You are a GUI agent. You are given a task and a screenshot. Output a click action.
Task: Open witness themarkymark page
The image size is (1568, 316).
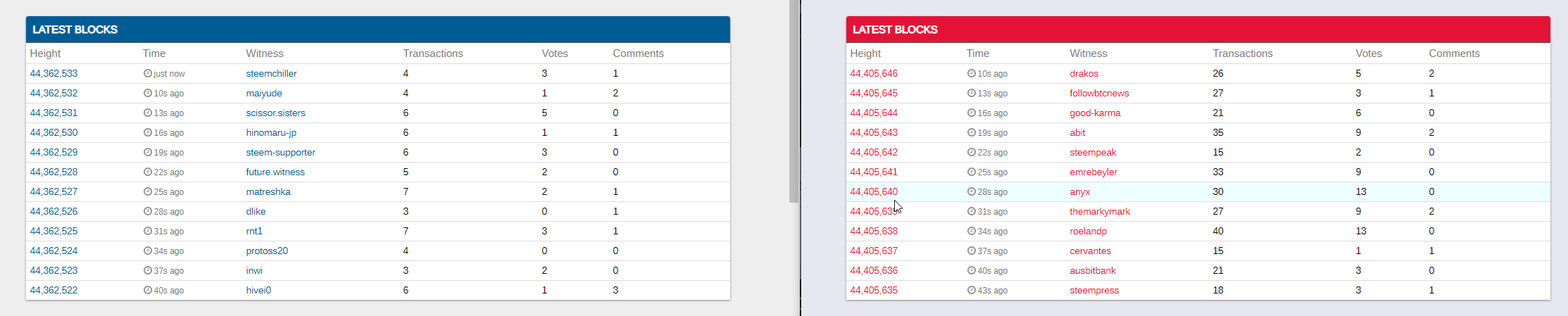coord(1100,211)
